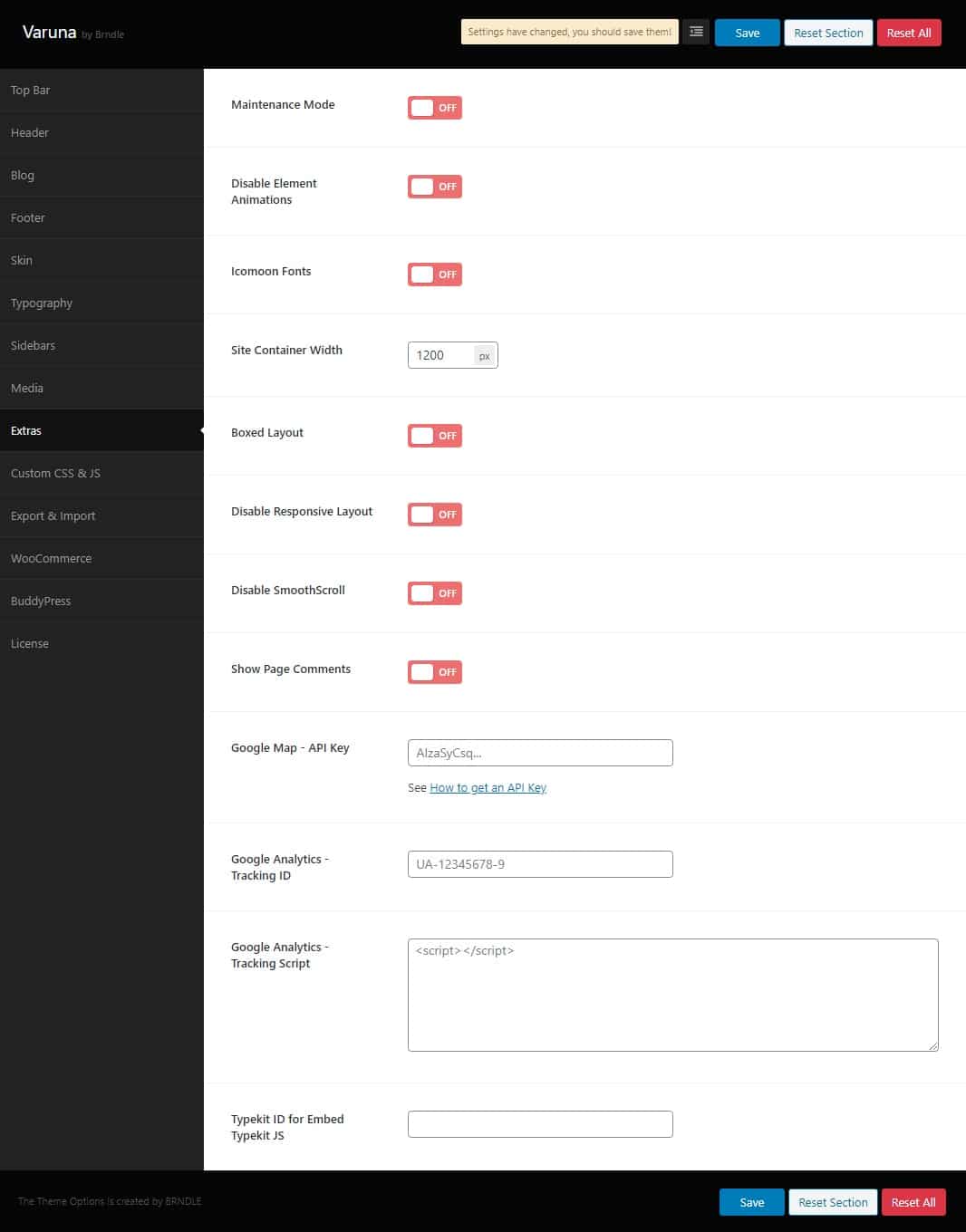Toggle the Disable Element Animations switch
The width and height of the screenshot is (966, 1232).
(x=435, y=187)
